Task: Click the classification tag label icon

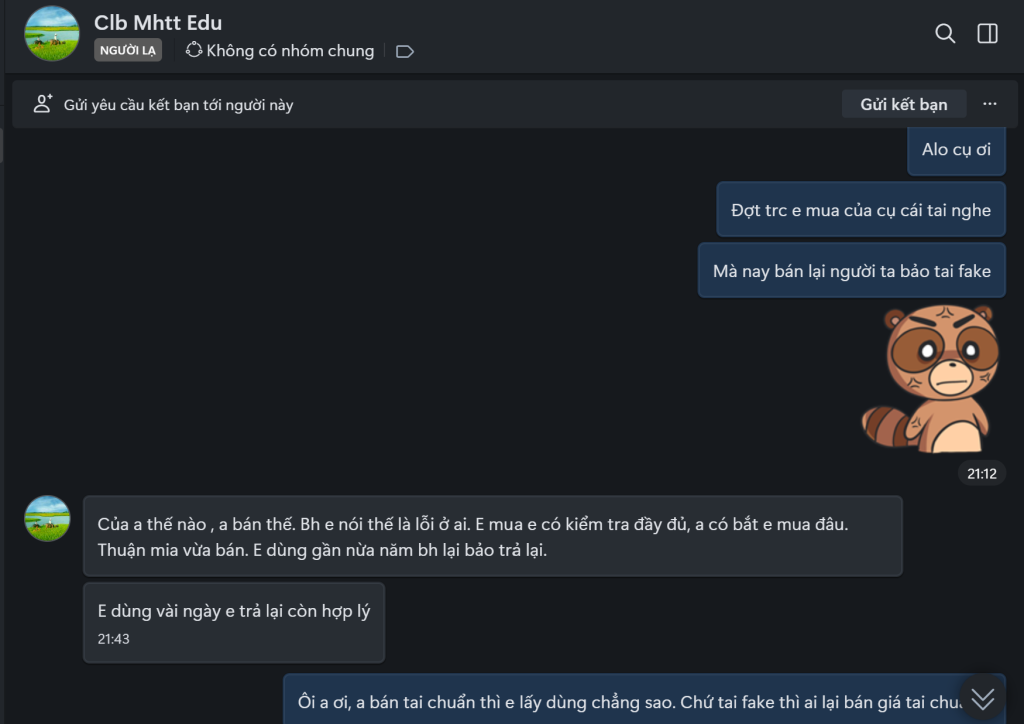Action: pos(405,52)
